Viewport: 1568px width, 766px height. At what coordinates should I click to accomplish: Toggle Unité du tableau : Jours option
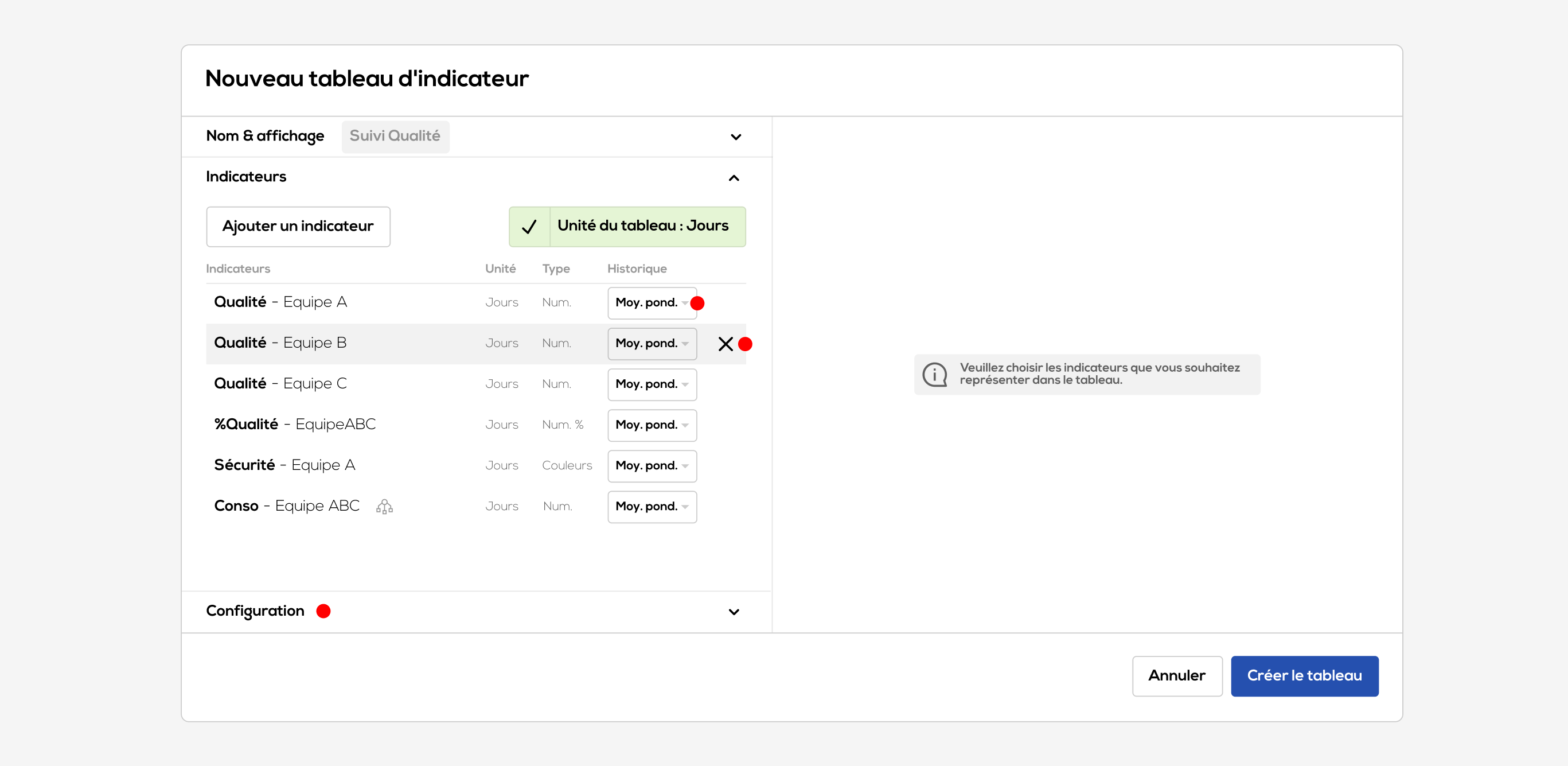[x=642, y=227]
